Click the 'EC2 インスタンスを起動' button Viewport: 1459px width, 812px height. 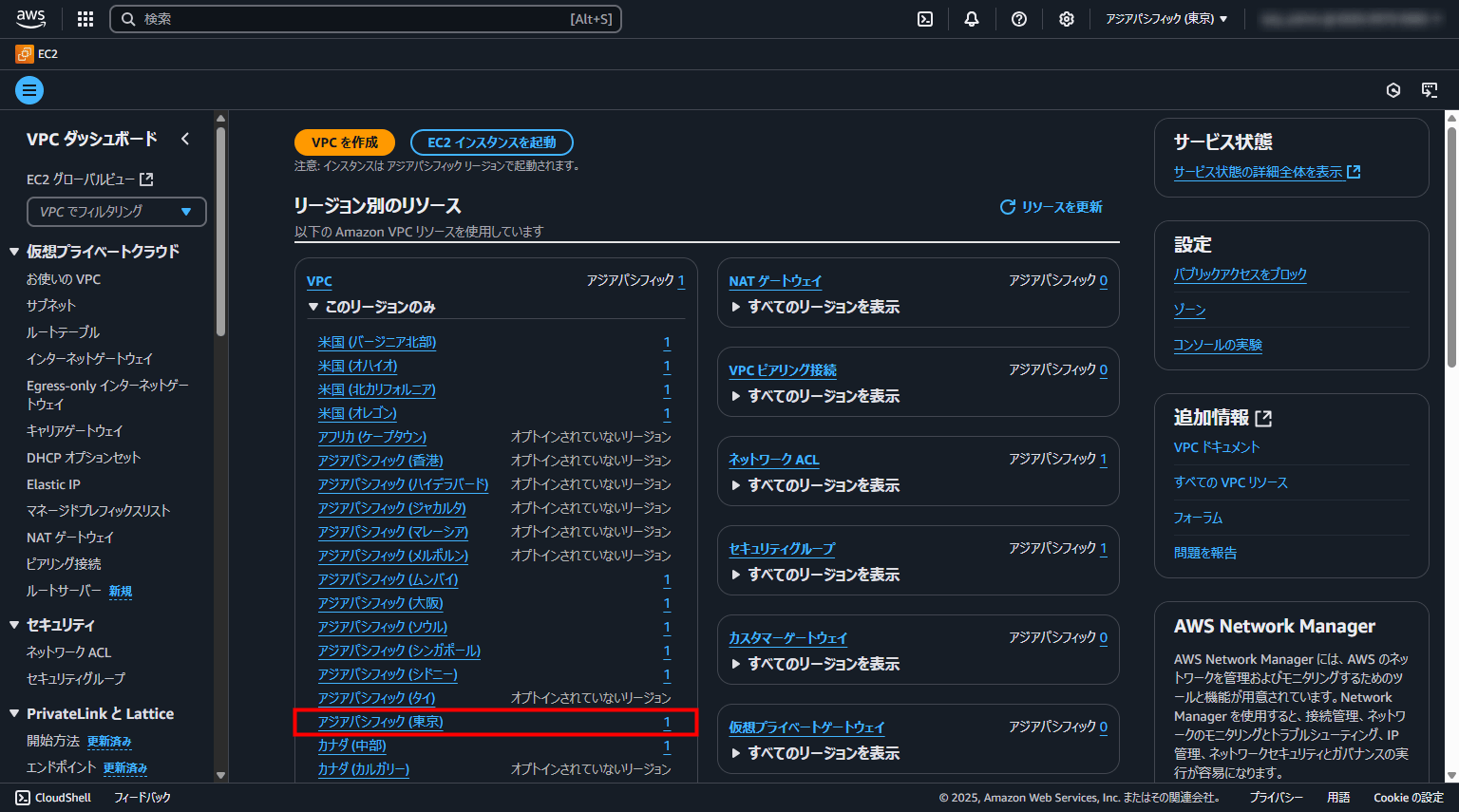pos(491,142)
